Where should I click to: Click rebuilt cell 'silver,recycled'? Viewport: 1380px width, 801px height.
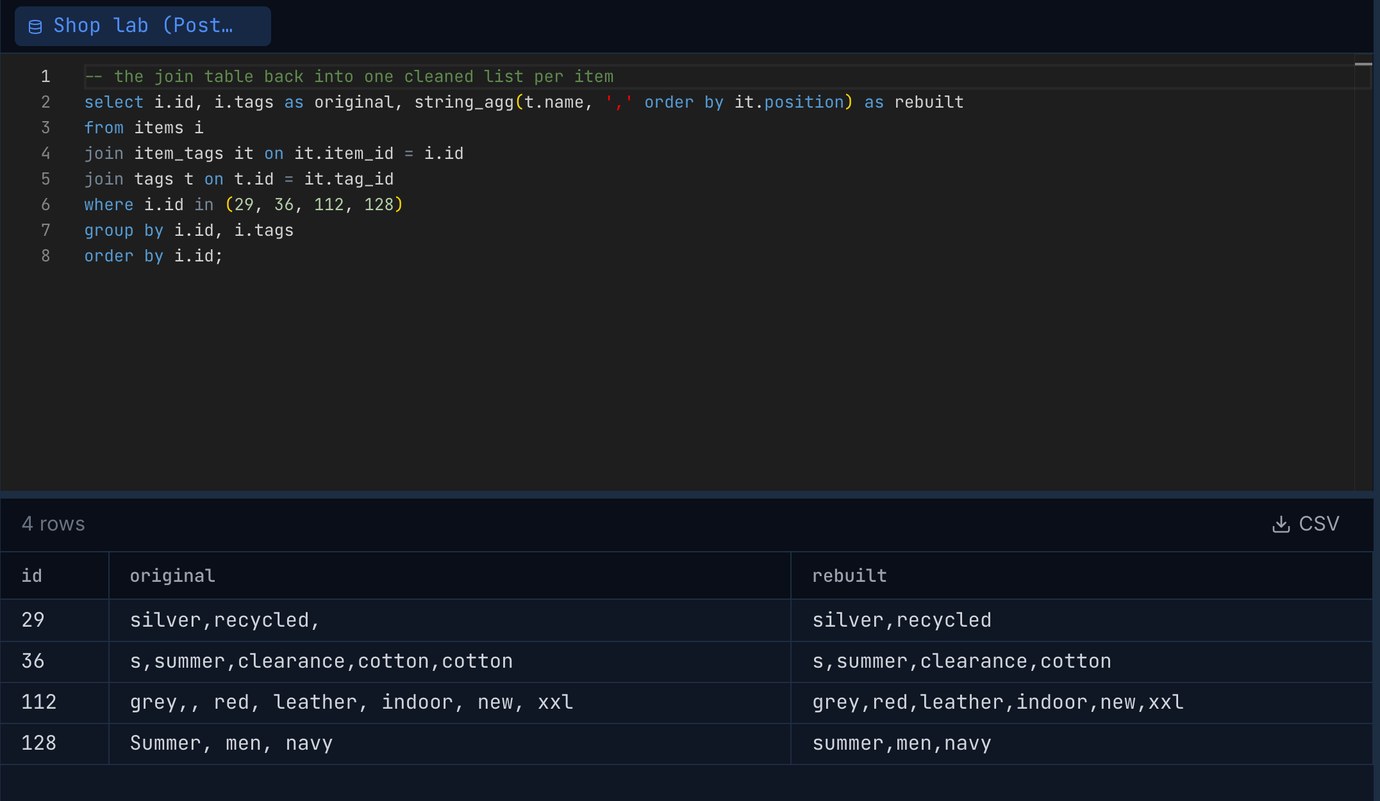click(1082, 620)
